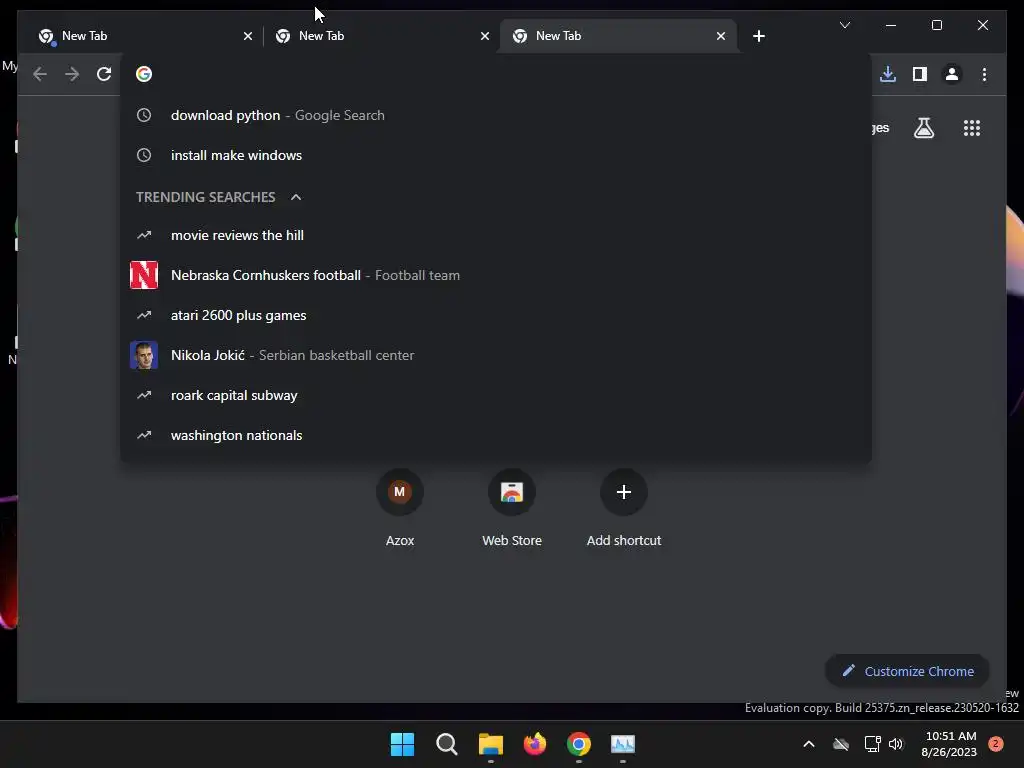Open the tab search chevron
The image size is (1024, 768).
[x=844, y=25]
